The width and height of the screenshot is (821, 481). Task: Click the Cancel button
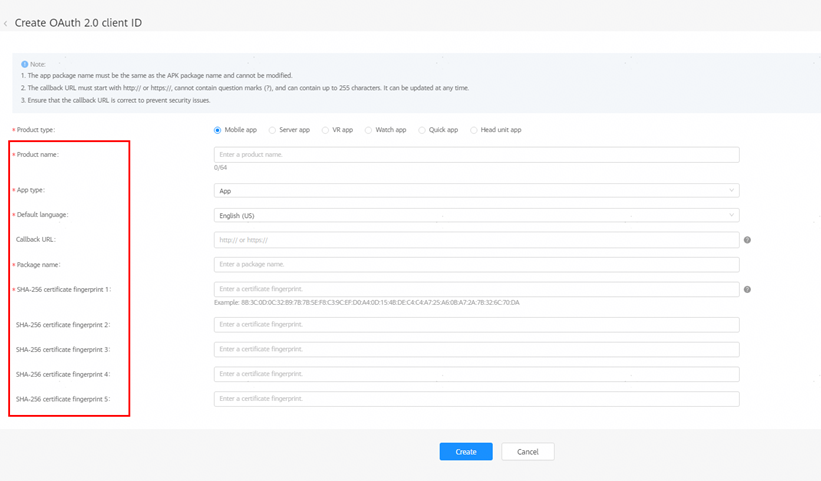[528, 452]
